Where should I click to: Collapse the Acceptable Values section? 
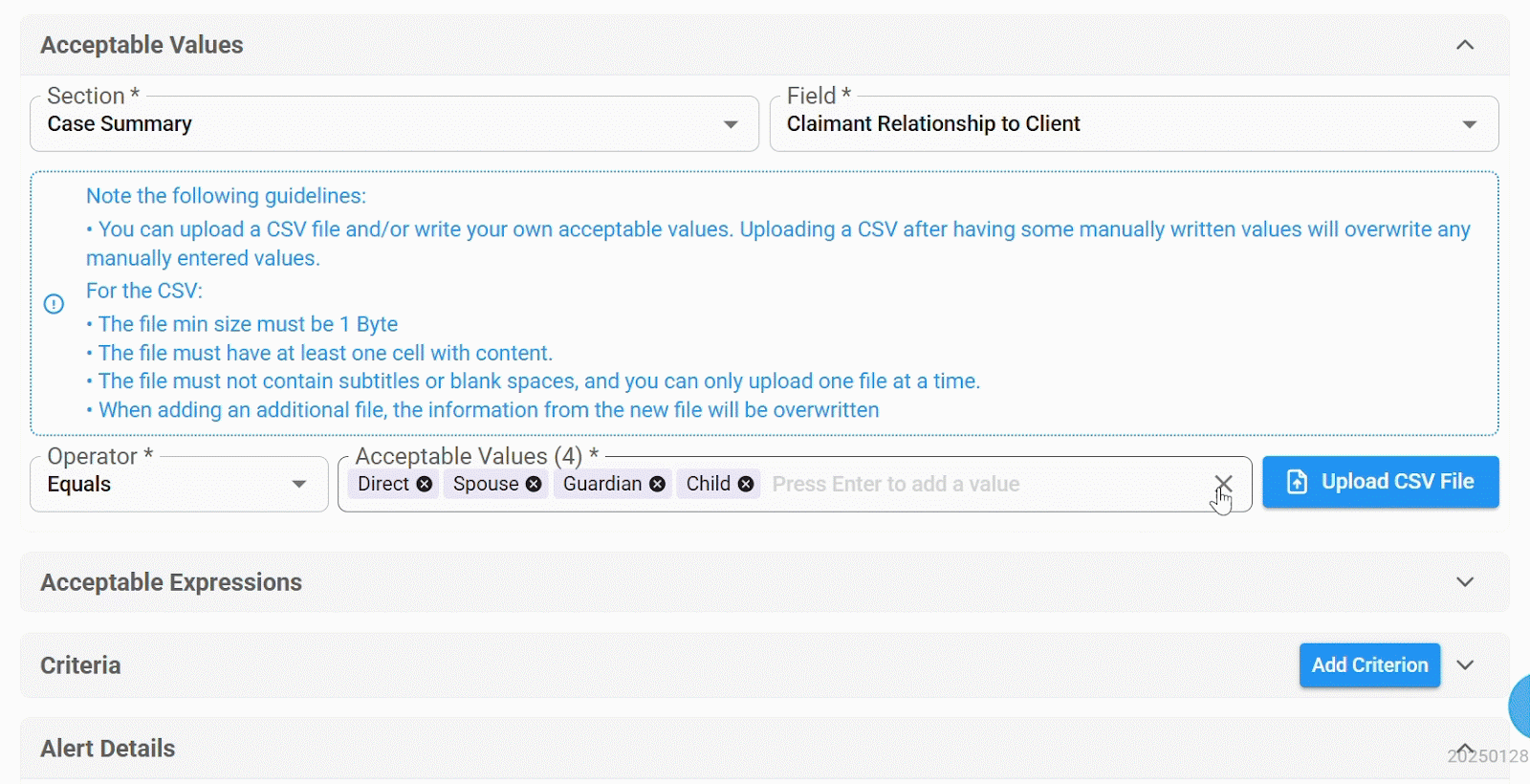pos(1465,45)
